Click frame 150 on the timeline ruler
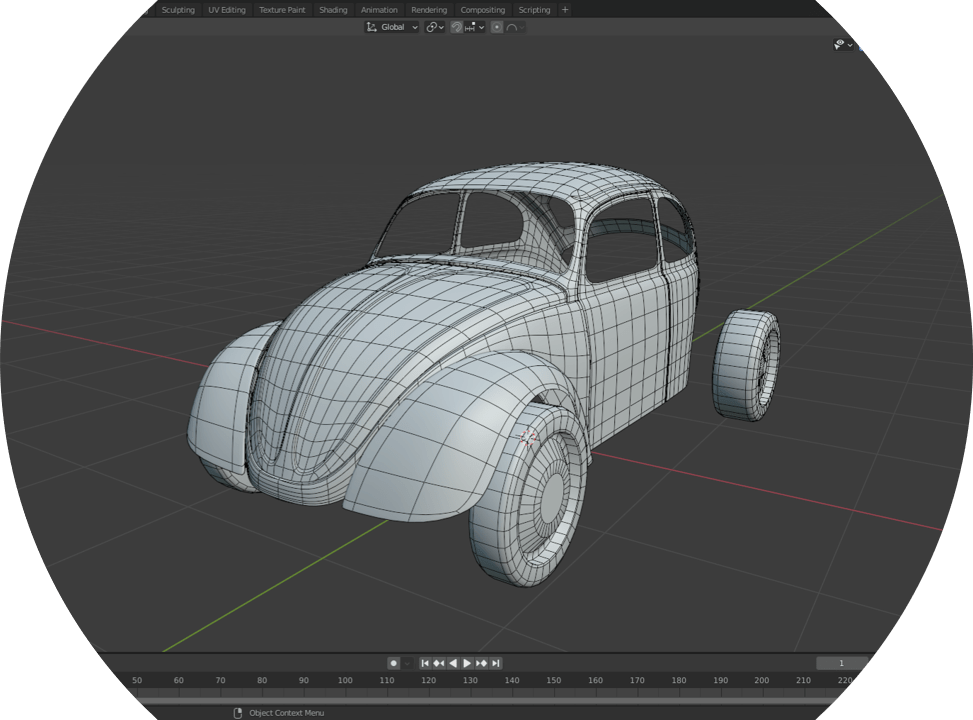The image size is (973, 720). coord(554,680)
